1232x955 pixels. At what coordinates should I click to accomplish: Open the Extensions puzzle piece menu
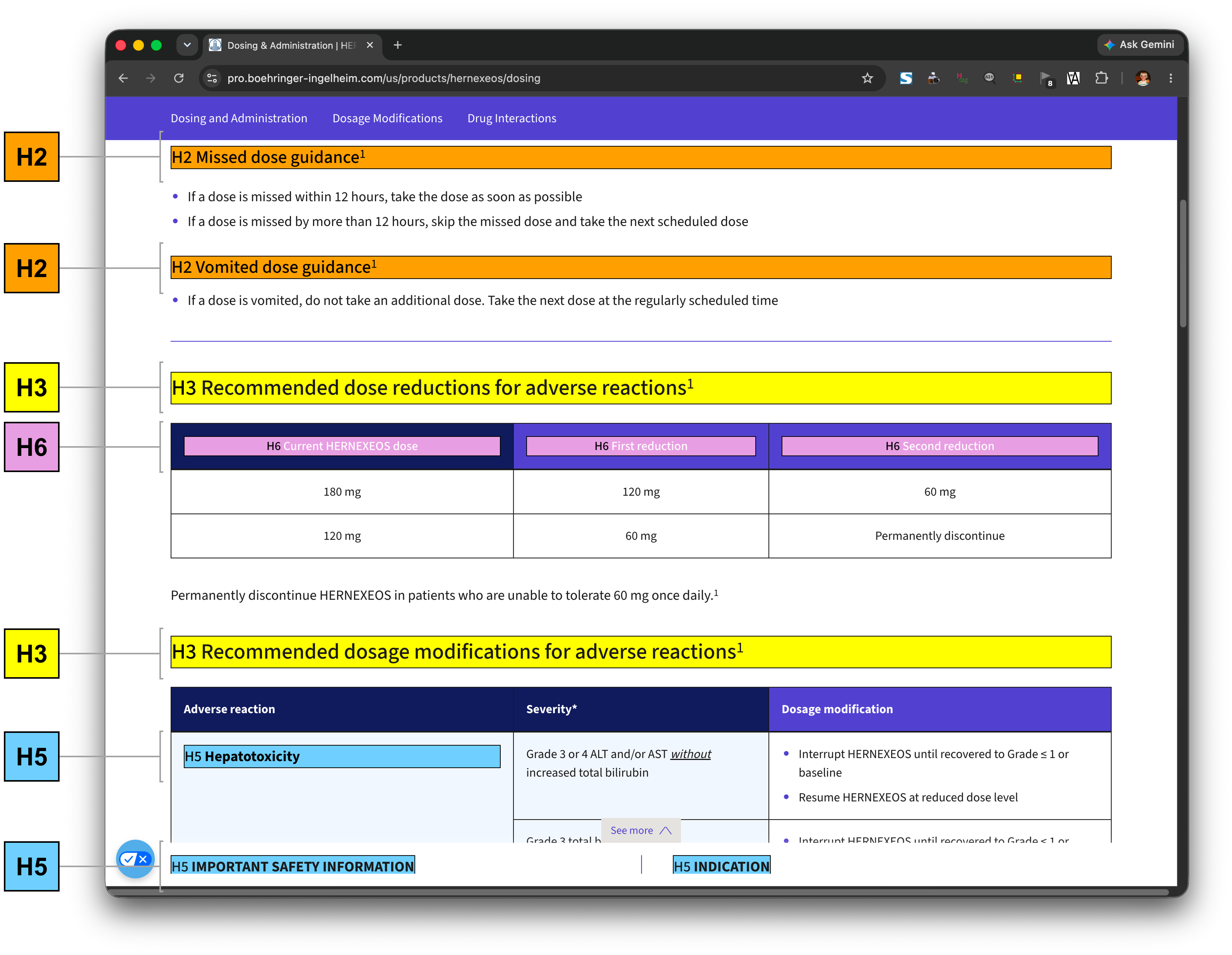(x=1101, y=79)
